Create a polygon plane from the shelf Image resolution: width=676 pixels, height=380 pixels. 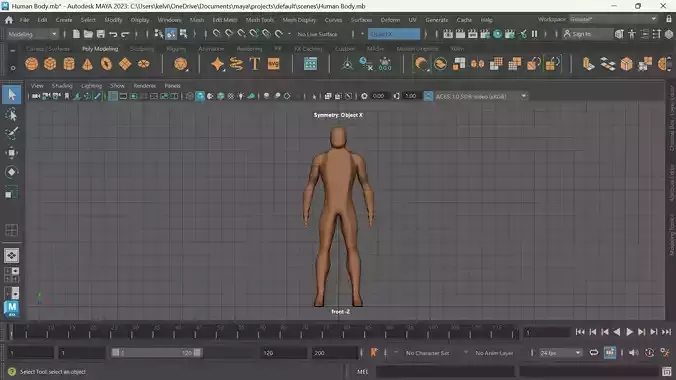point(125,64)
